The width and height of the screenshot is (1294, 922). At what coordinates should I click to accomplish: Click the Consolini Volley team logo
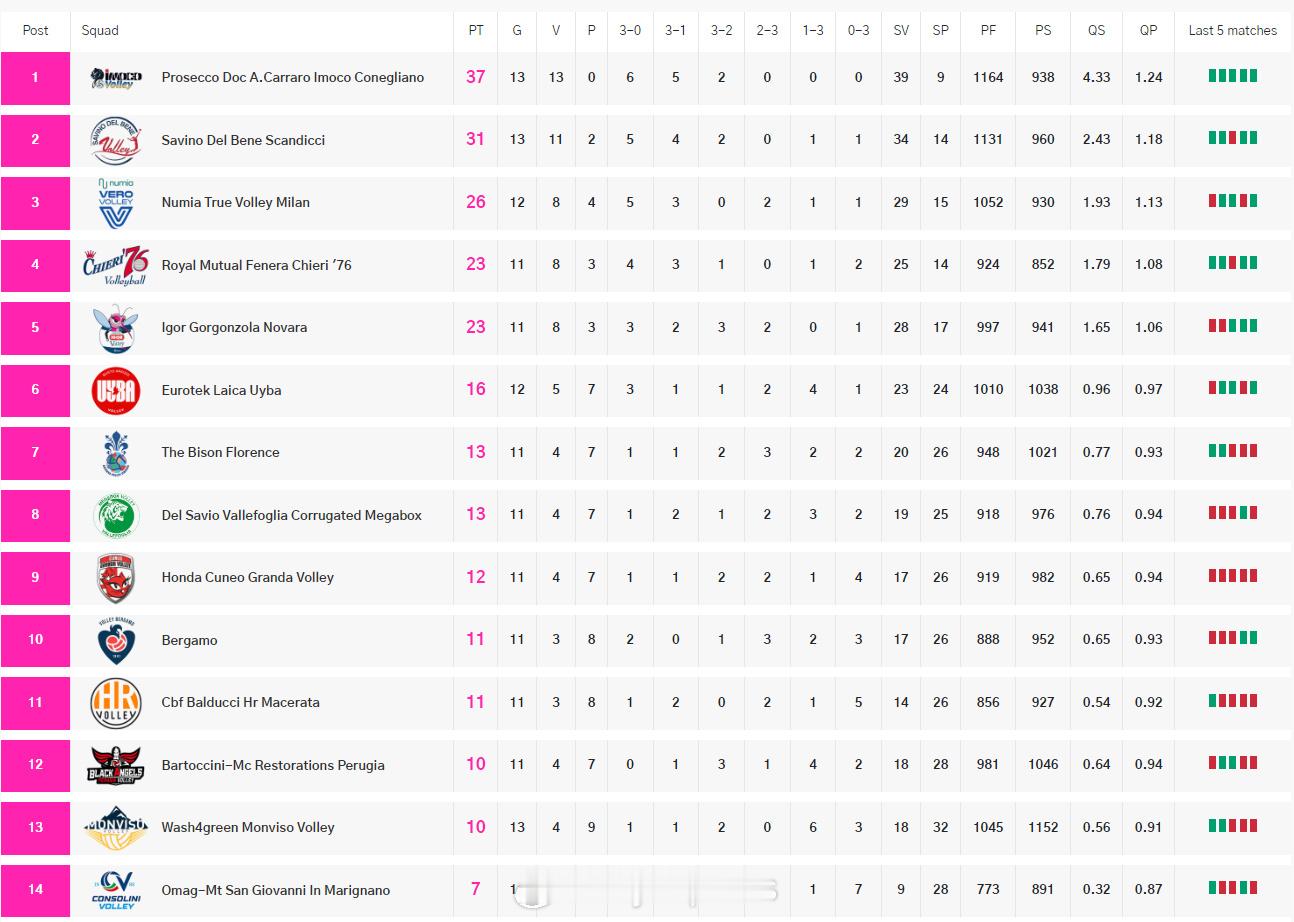[x=116, y=890]
